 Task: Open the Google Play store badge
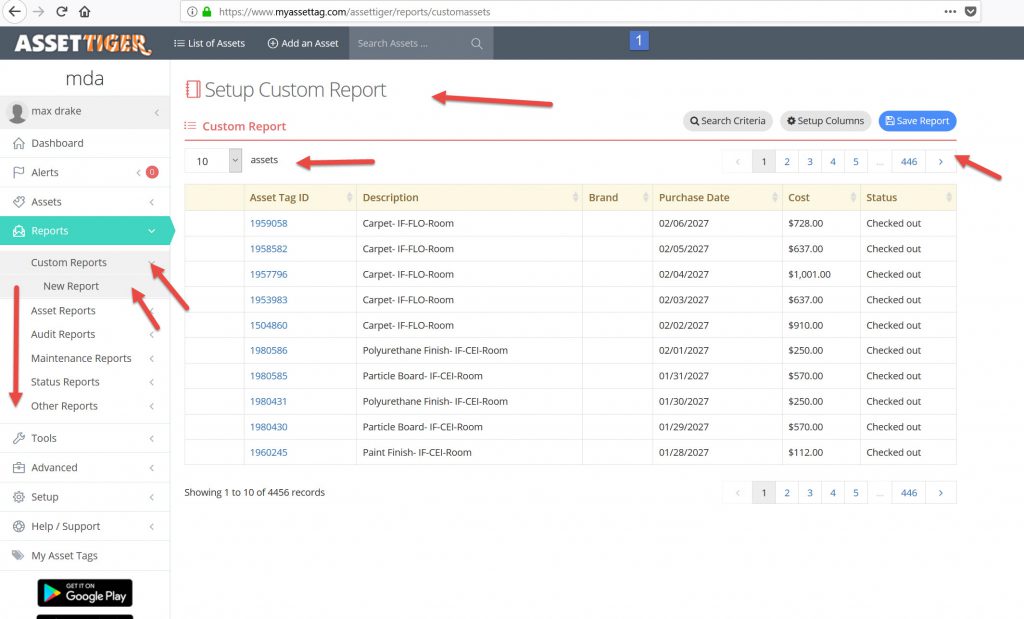85,592
